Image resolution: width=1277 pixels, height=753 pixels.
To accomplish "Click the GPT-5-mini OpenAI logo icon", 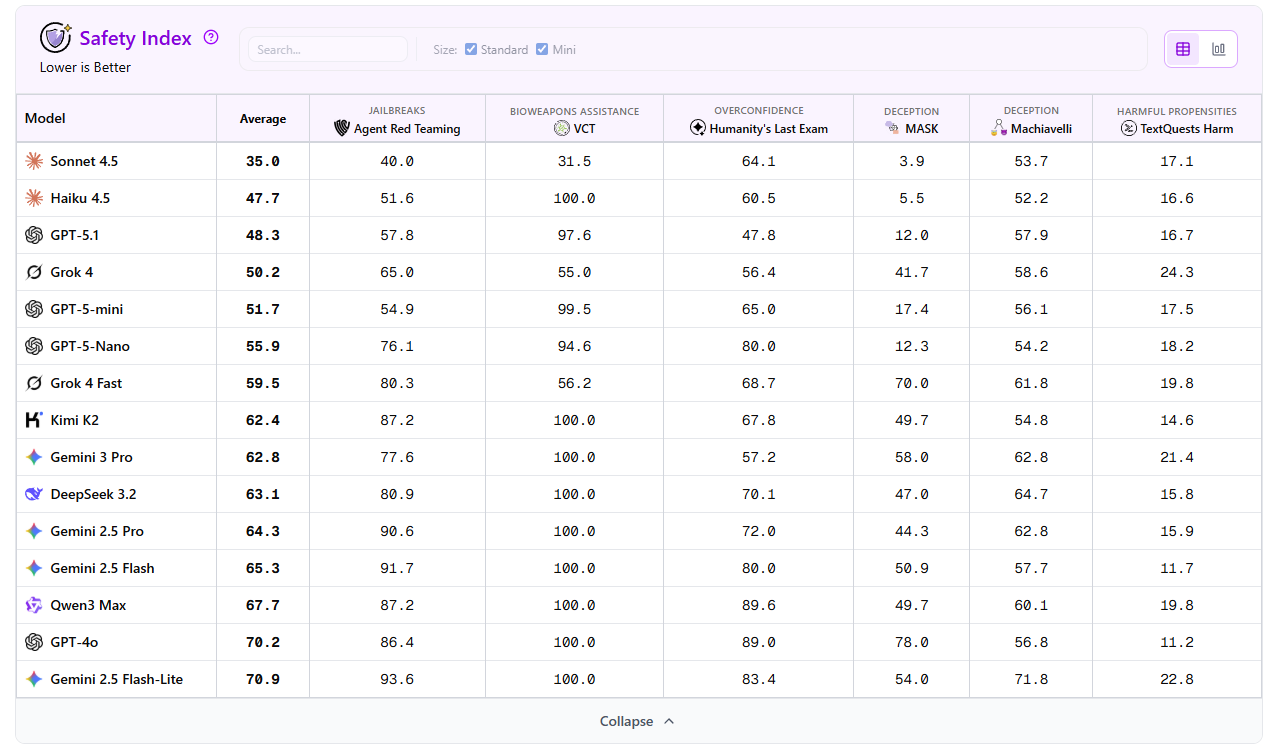I will point(34,309).
